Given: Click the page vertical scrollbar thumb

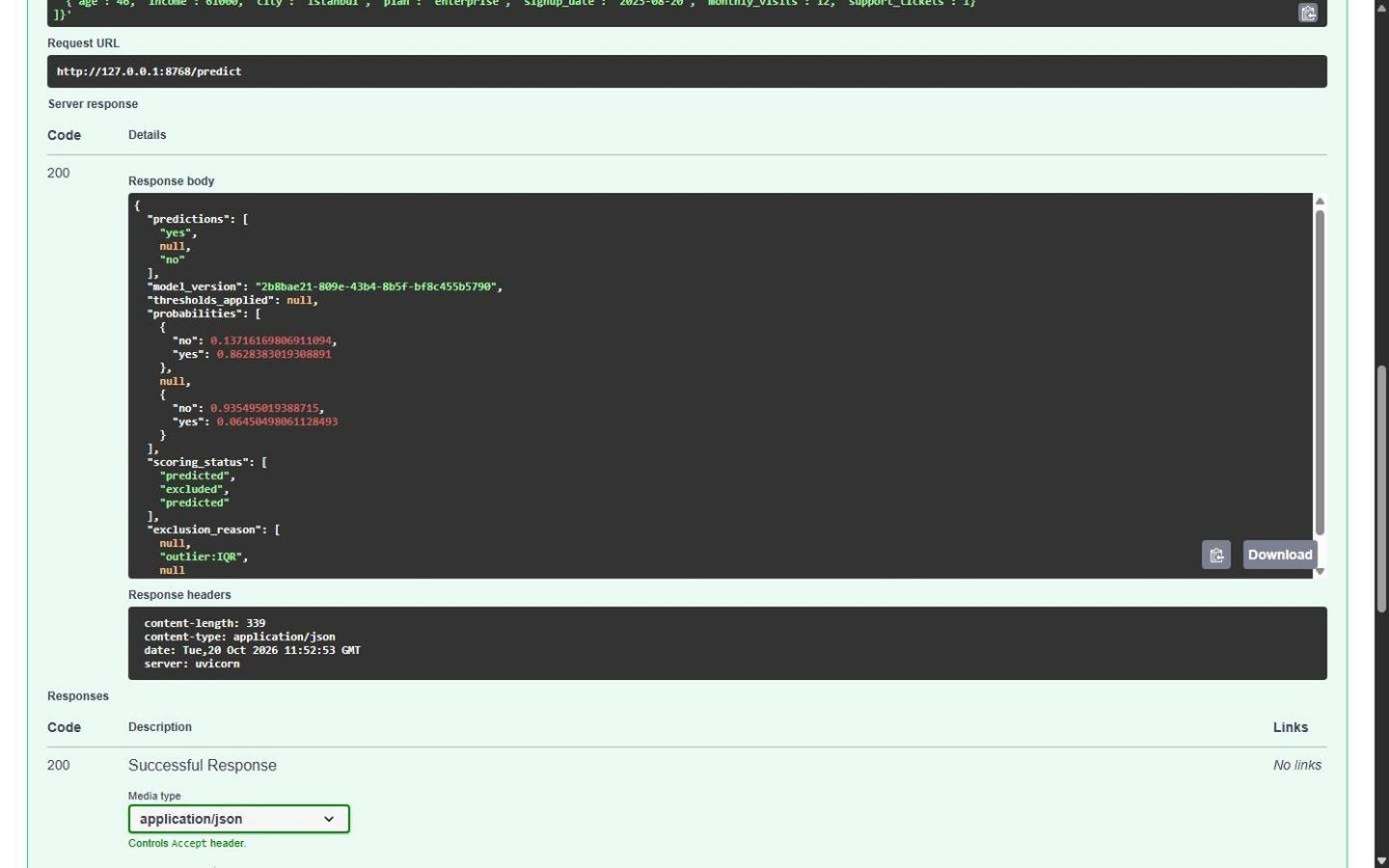Looking at the screenshot, I should pyautogui.click(x=1381, y=489).
